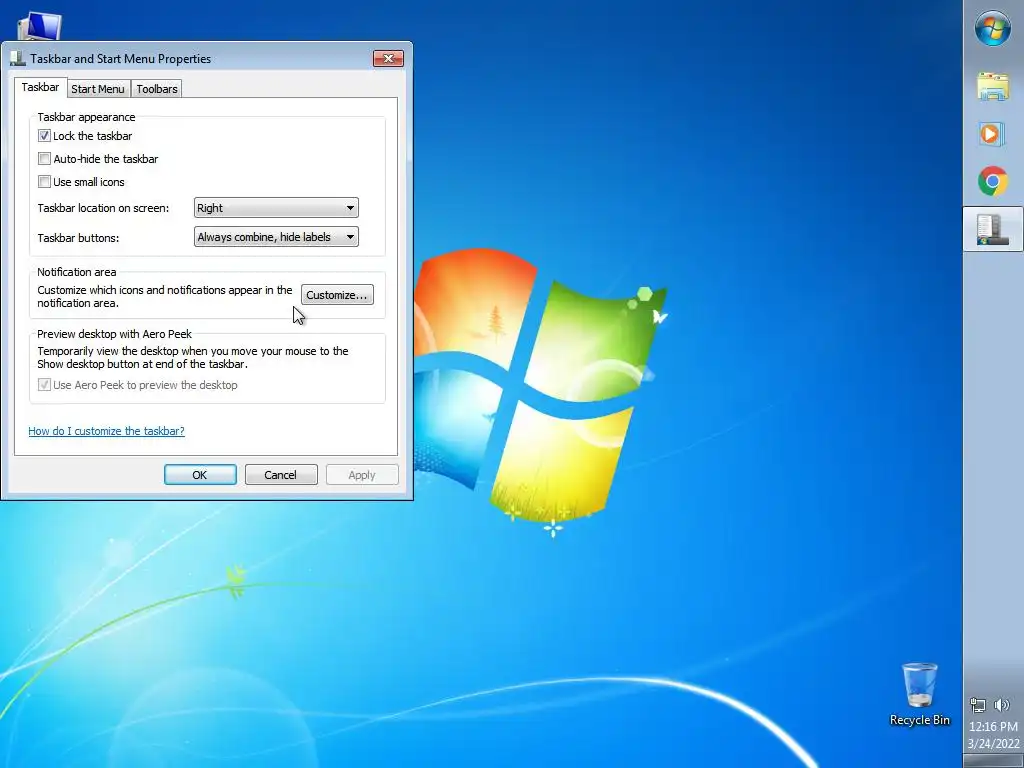
Task: Switch to the Start Menu tab
Action: 98,89
